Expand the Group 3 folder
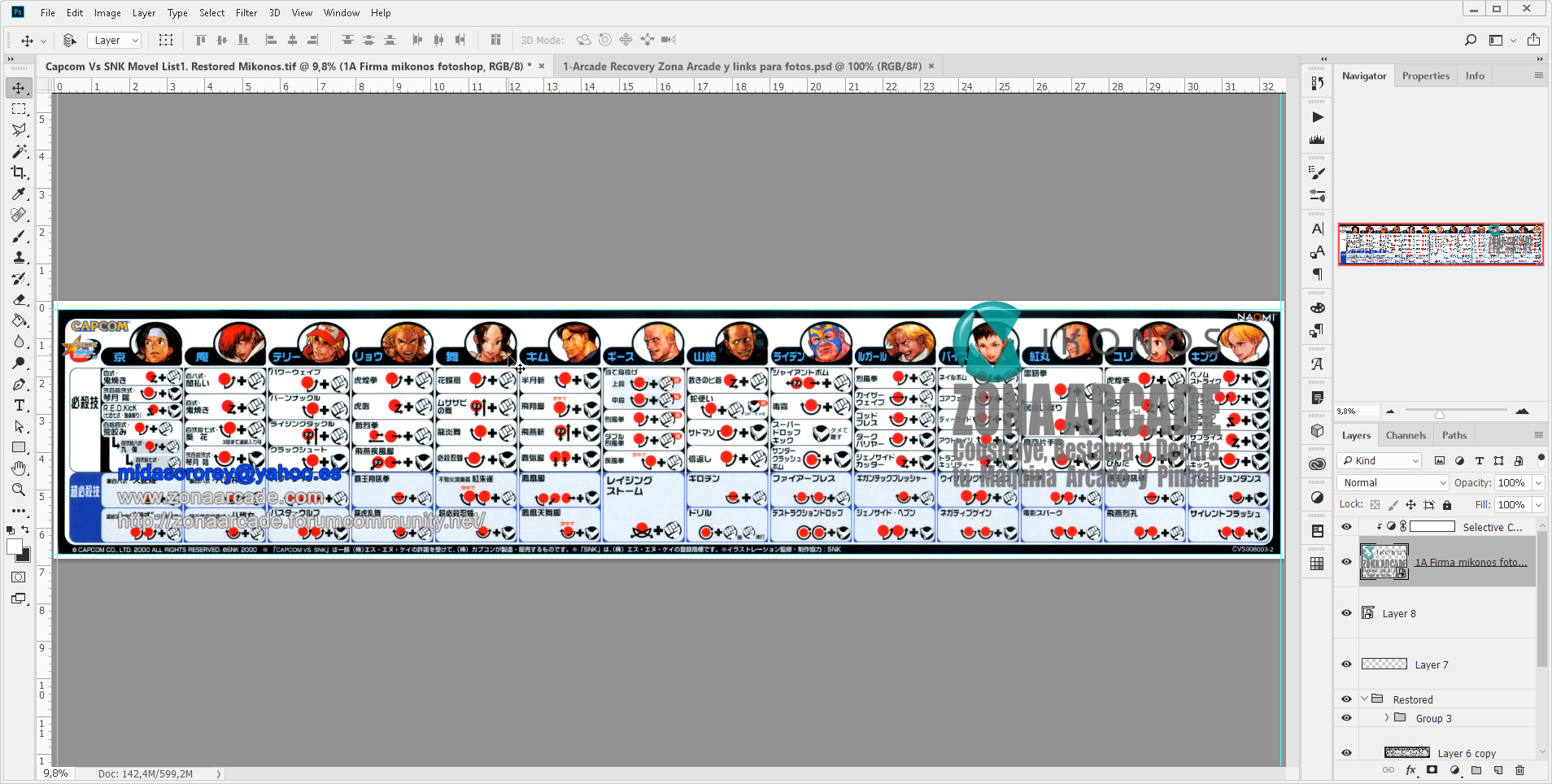This screenshot has width=1552, height=784. coord(1387,717)
